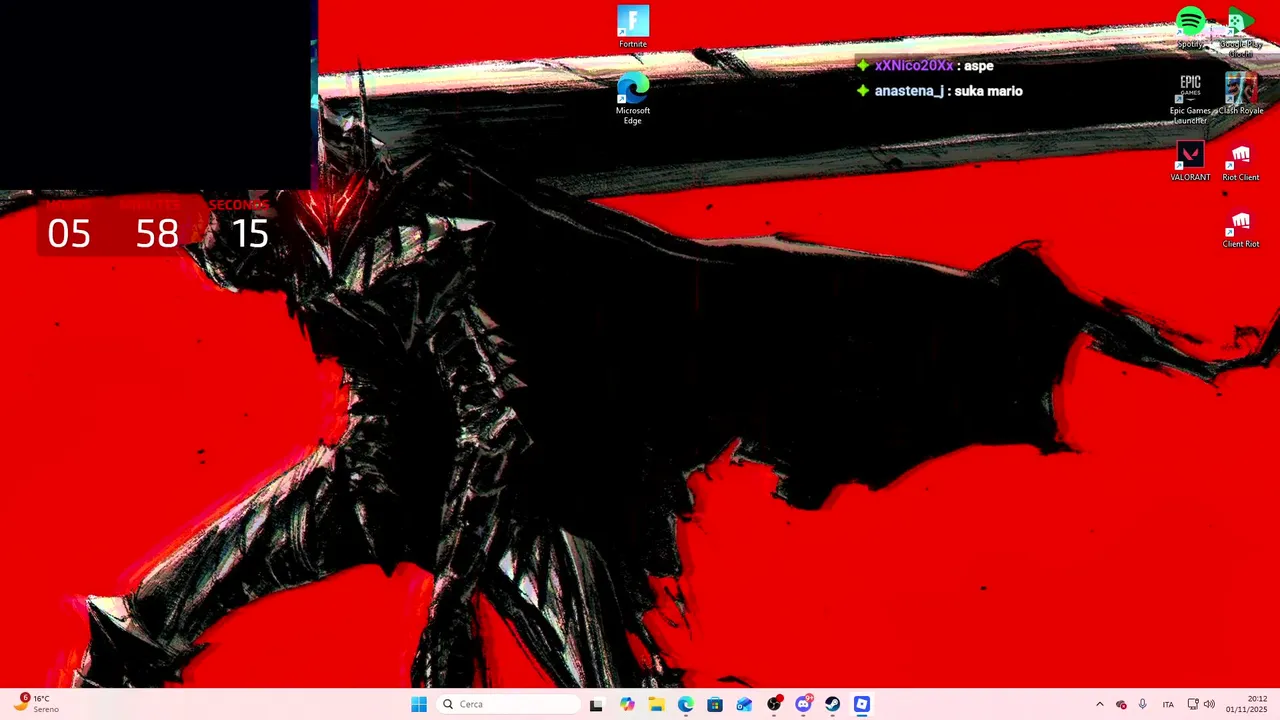Open the Microsoft Edge desktop shortcut

633,98
